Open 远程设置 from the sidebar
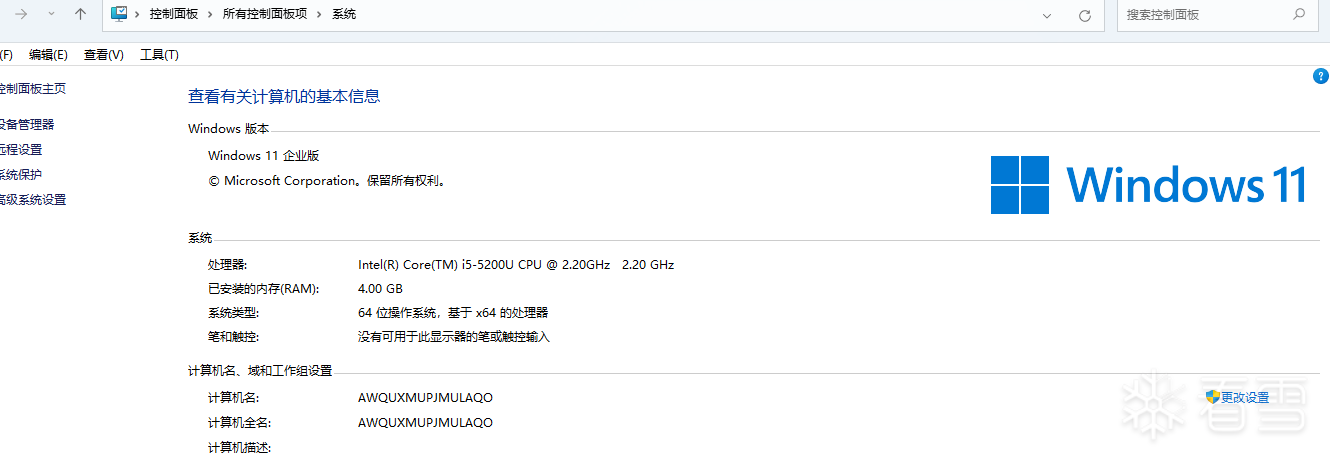This screenshot has height=466, width=1330. (x=20, y=149)
